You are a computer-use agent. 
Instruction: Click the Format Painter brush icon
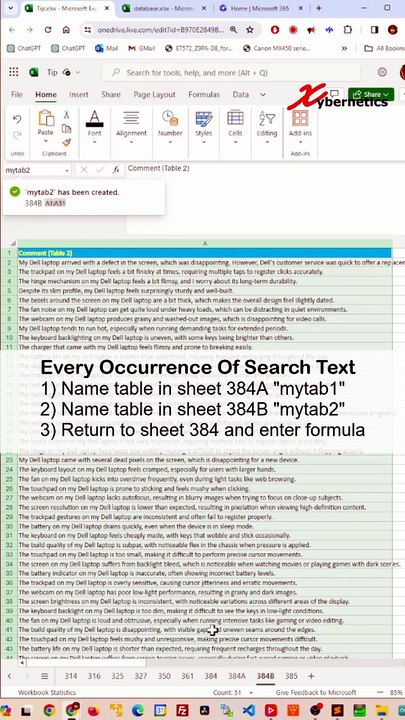click(67, 142)
